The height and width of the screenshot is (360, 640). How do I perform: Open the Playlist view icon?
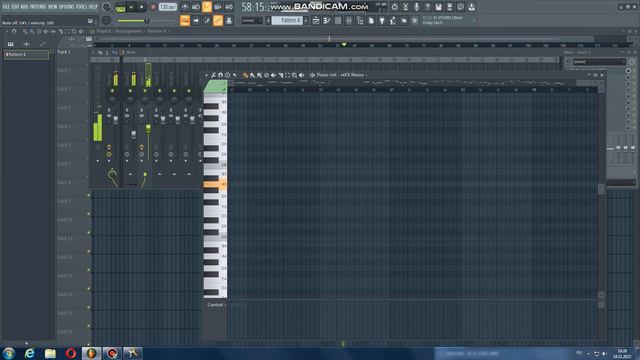pos(316,20)
